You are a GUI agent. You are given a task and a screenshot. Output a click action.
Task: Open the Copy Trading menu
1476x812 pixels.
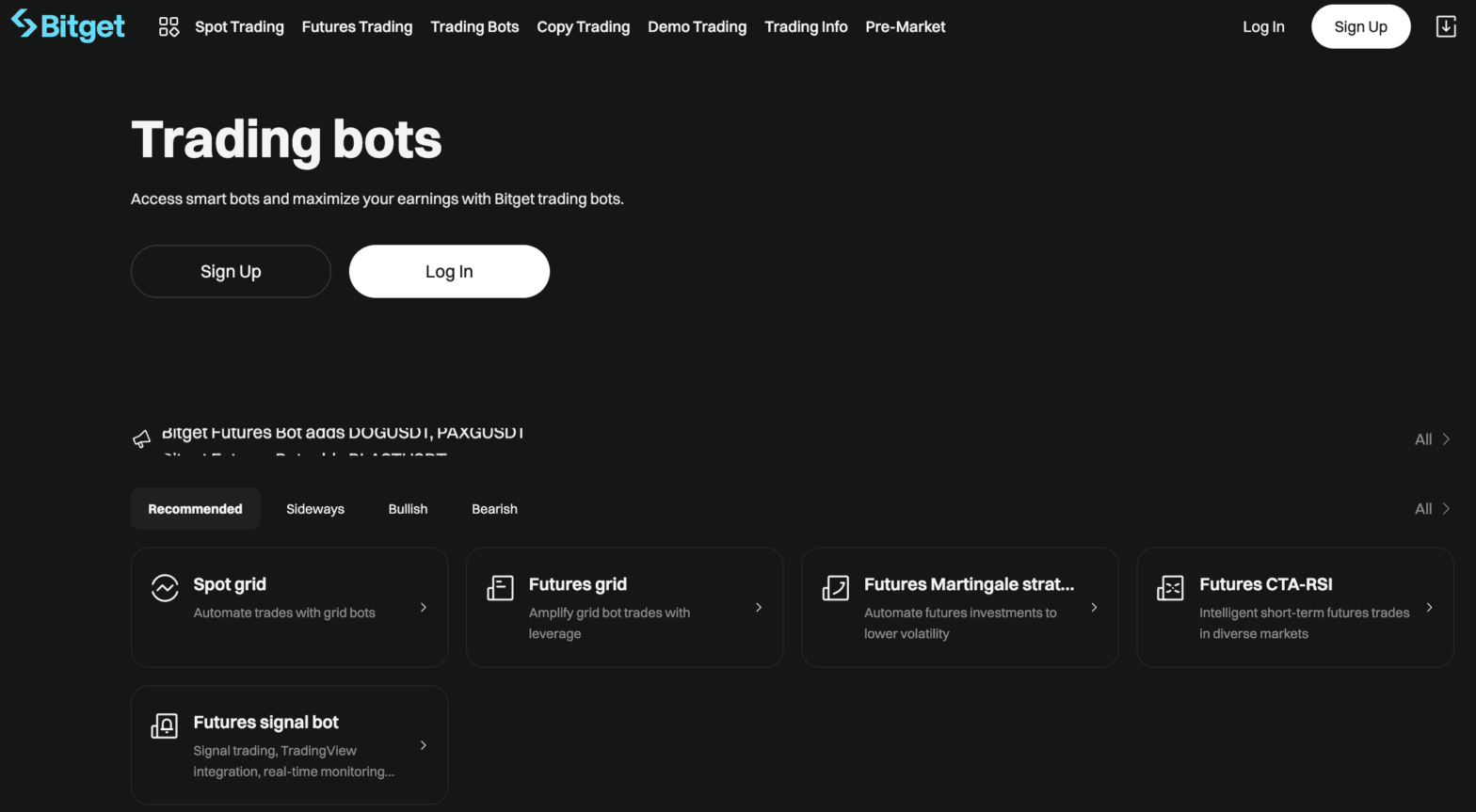click(583, 26)
